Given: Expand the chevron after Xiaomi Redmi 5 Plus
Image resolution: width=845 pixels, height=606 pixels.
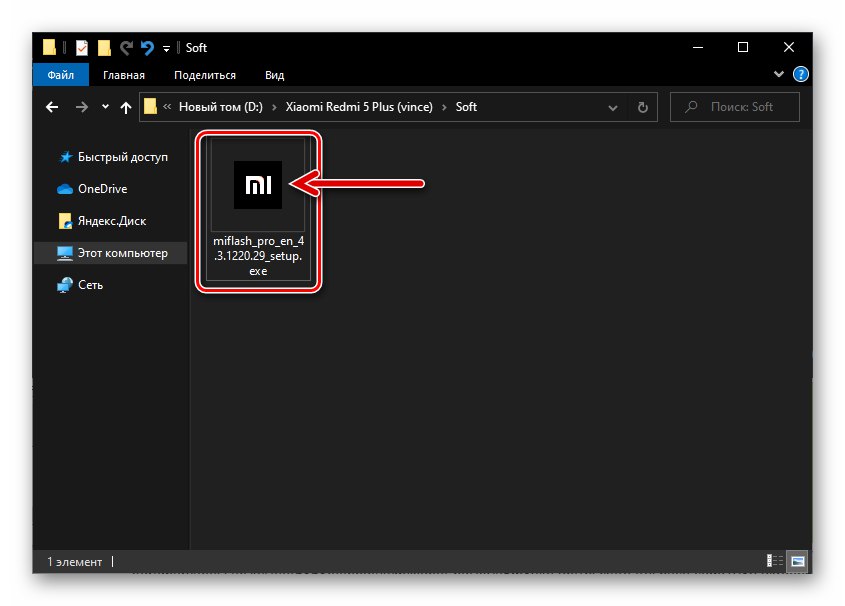Looking at the screenshot, I should pos(444,107).
